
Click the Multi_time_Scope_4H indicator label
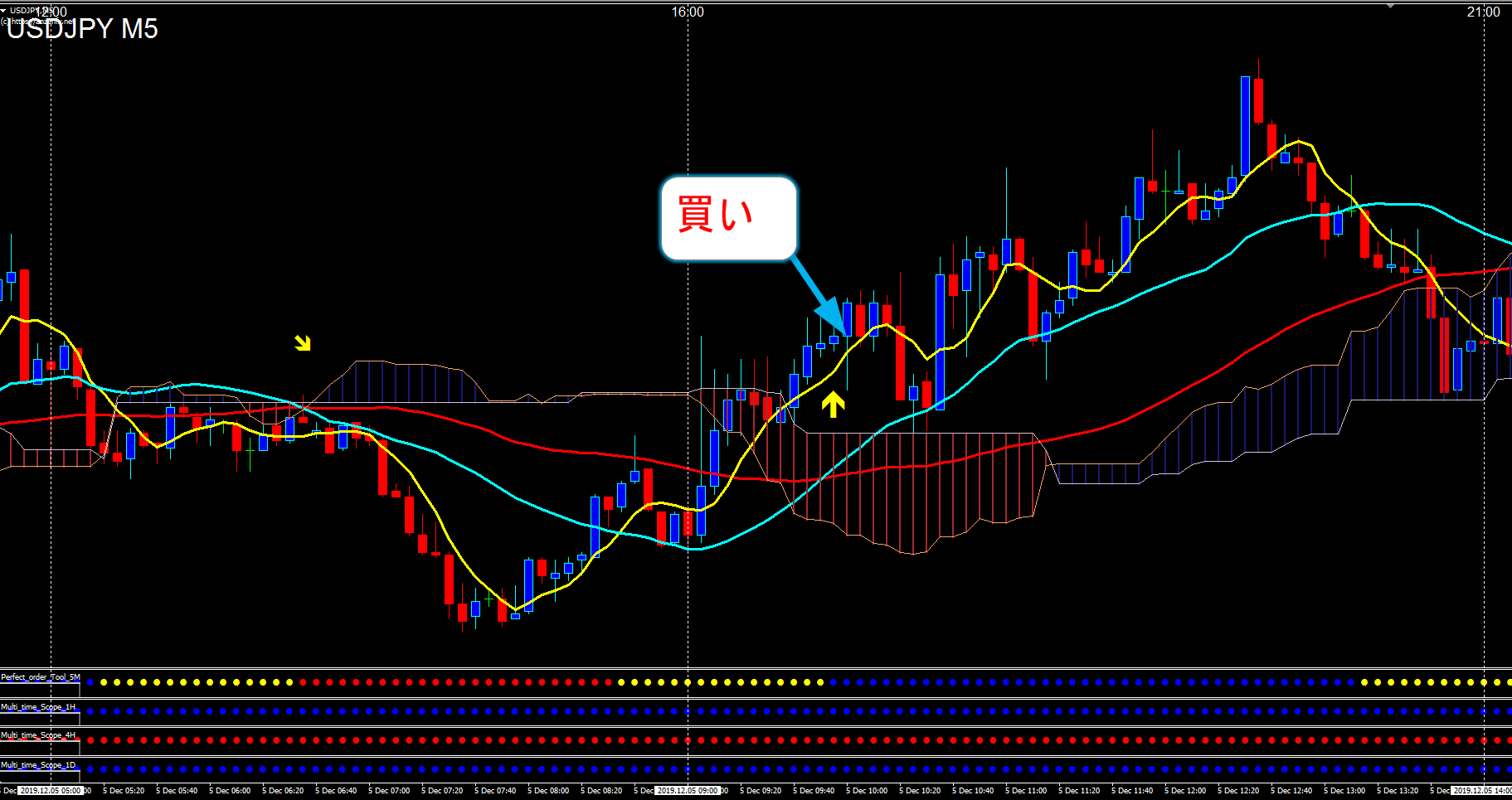coord(38,735)
